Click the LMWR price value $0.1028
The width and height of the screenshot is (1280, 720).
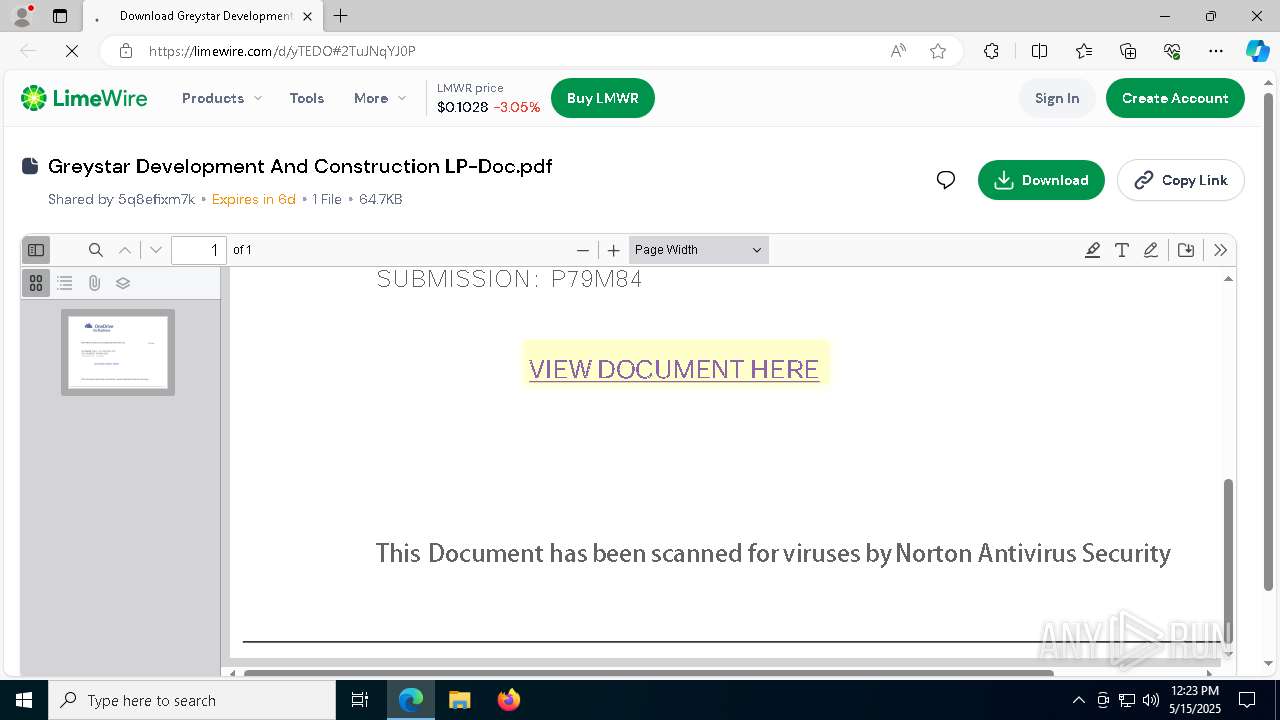462,107
